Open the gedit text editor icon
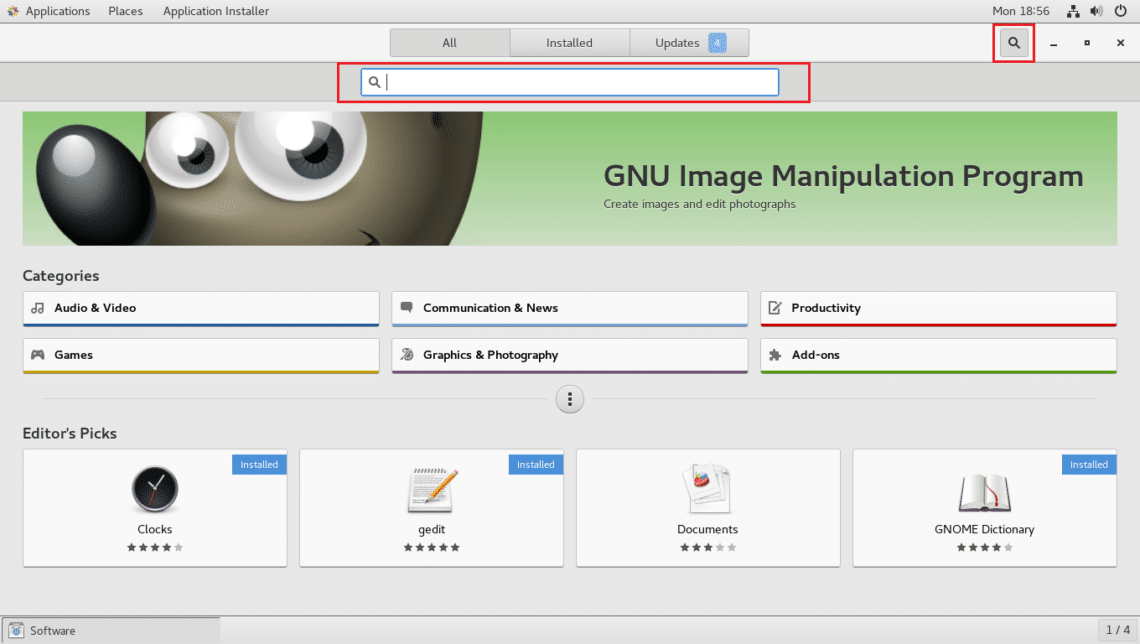Viewport: 1140px width, 644px height. 431,490
